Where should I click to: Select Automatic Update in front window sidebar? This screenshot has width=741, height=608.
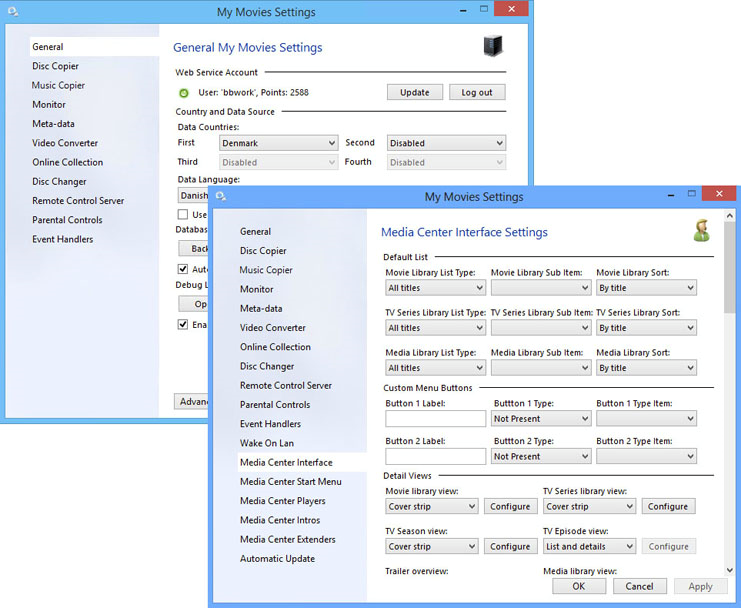tap(277, 559)
